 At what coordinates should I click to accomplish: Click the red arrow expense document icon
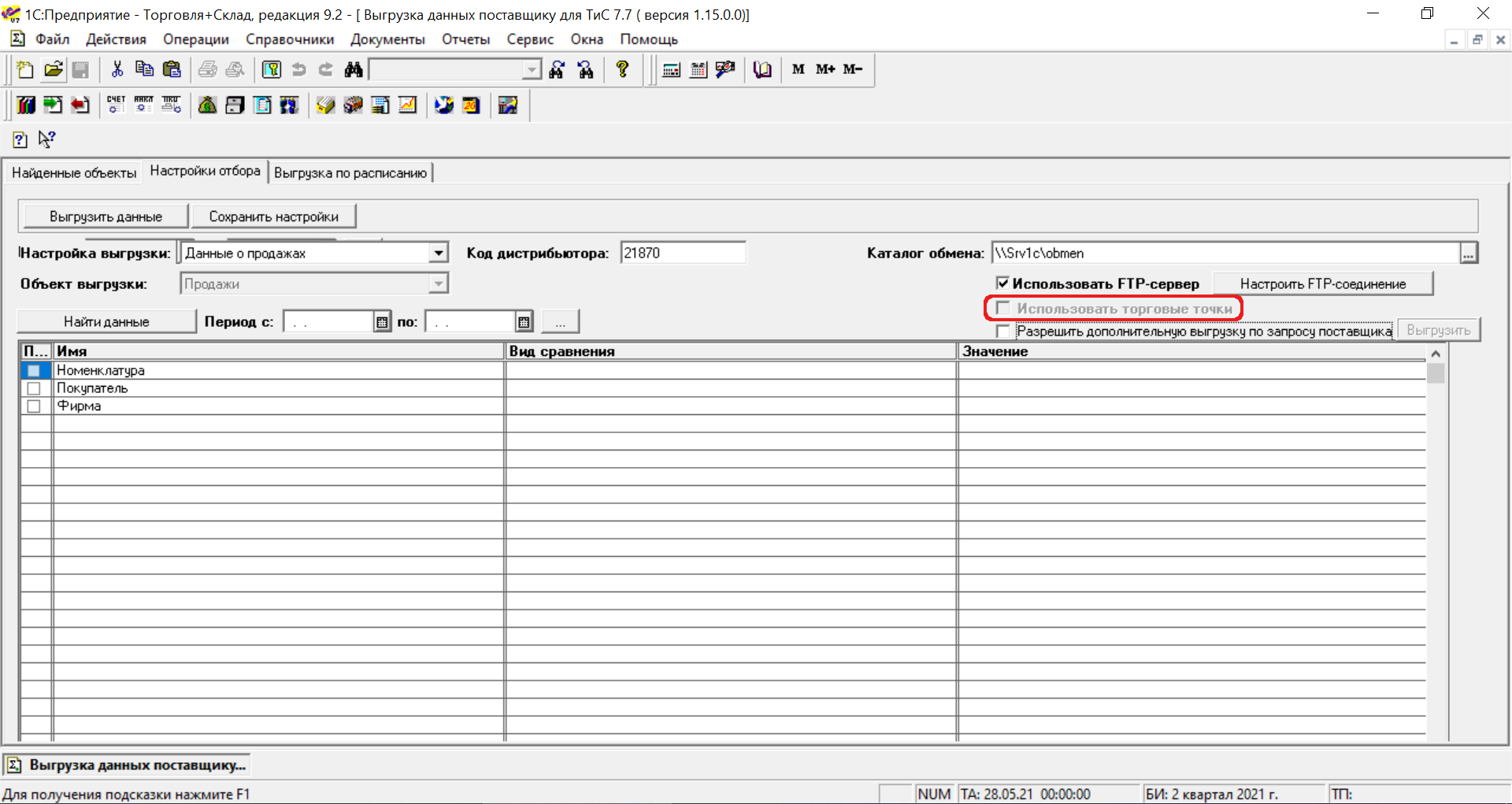click(x=80, y=105)
